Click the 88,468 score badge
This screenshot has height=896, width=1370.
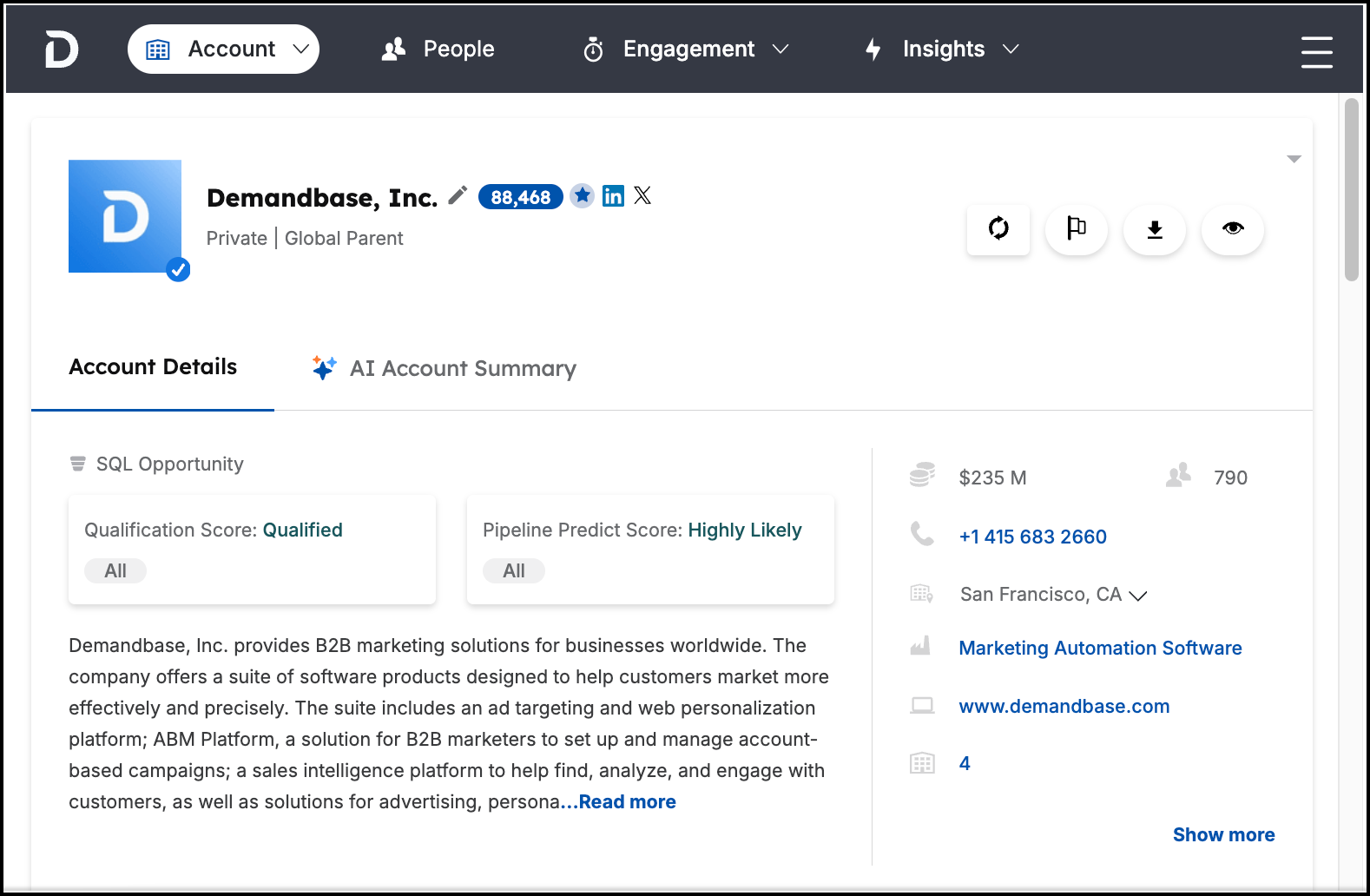tap(521, 197)
